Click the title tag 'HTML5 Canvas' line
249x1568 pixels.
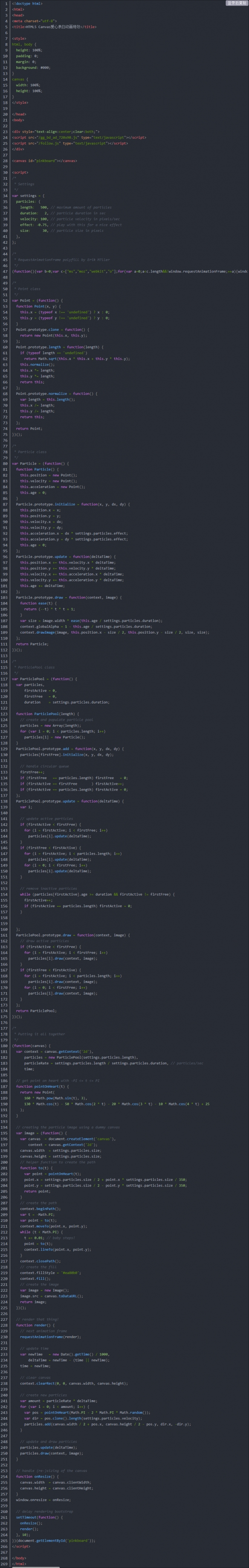[x=54, y=27]
